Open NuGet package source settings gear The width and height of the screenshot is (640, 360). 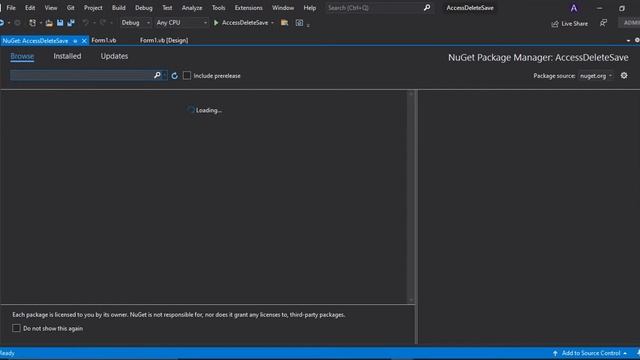624,76
